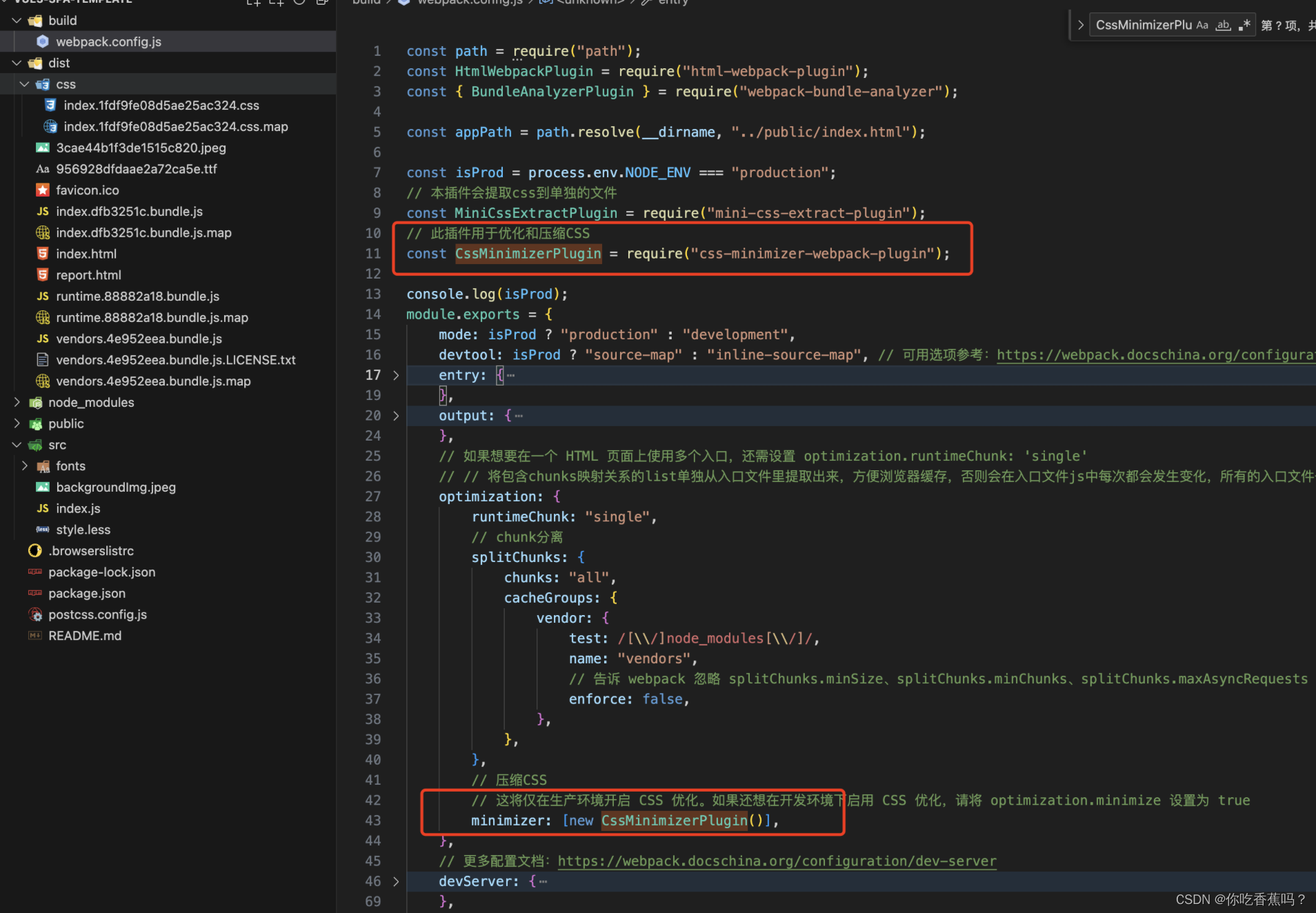
Task: Click JS icon of index.dfb3251c.bundle.js
Action: coord(43,212)
